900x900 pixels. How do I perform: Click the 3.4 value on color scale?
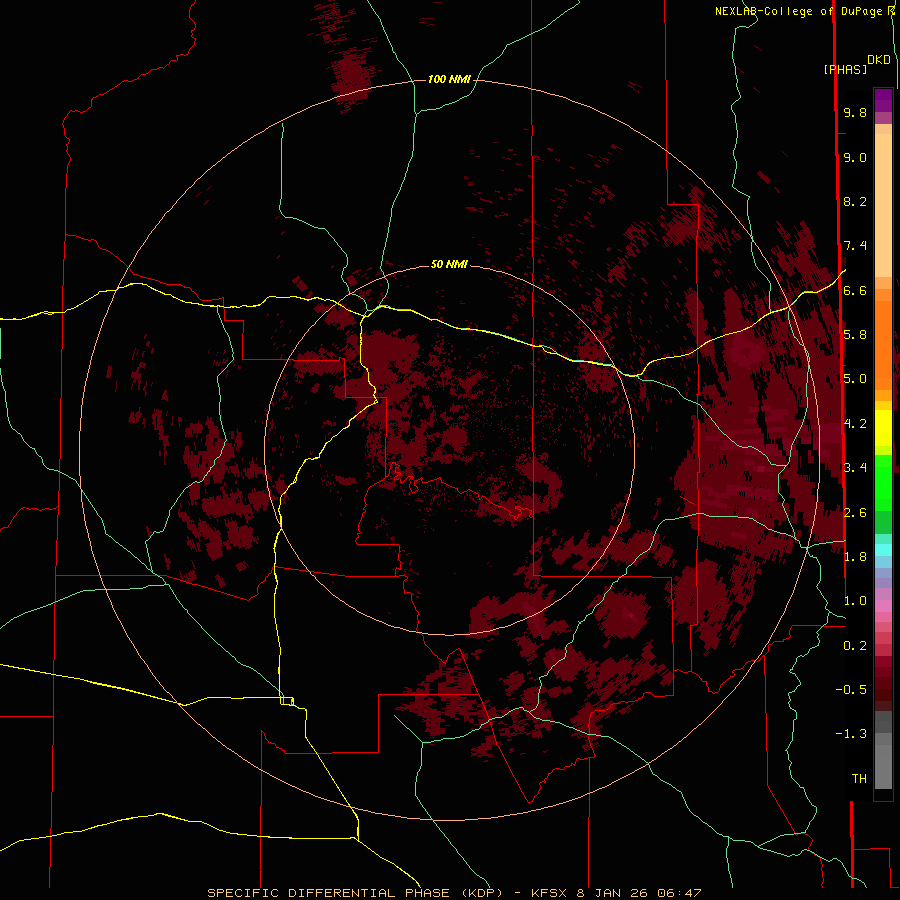coord(855,468)
